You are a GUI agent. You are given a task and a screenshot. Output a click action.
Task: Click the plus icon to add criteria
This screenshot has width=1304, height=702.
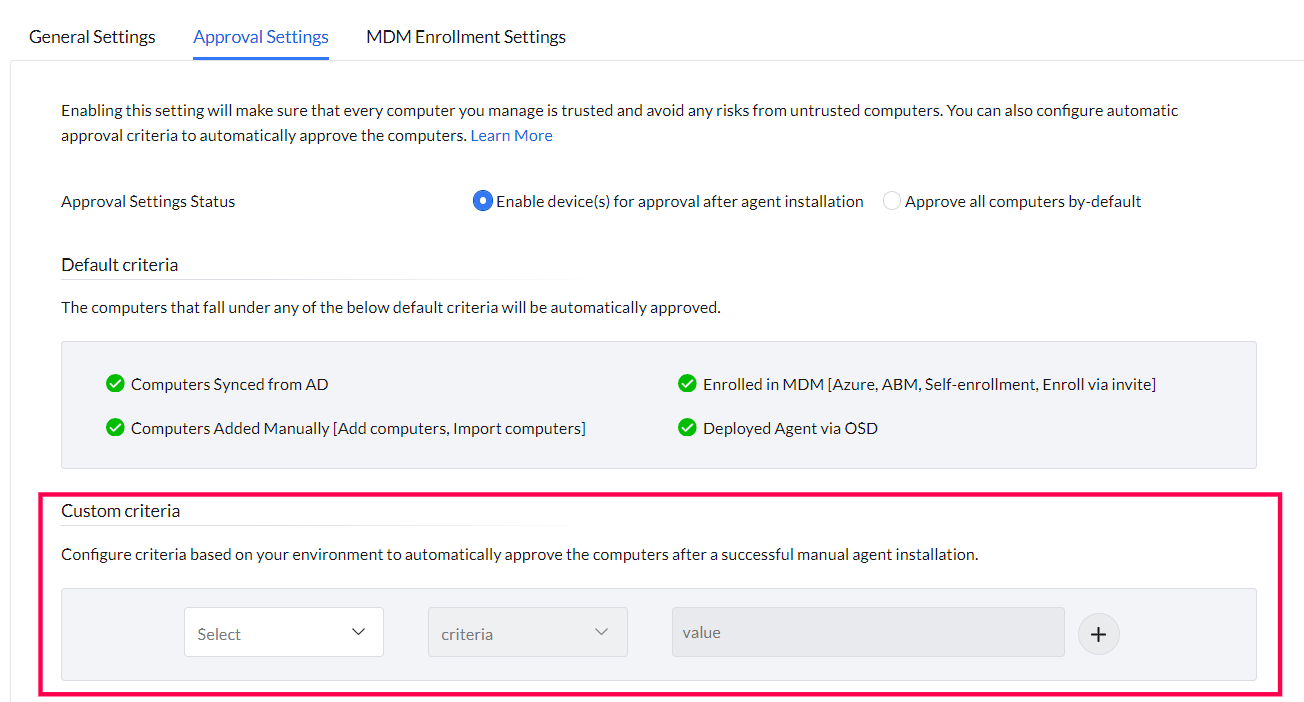pyautogui.click(x=1098, y=634)
